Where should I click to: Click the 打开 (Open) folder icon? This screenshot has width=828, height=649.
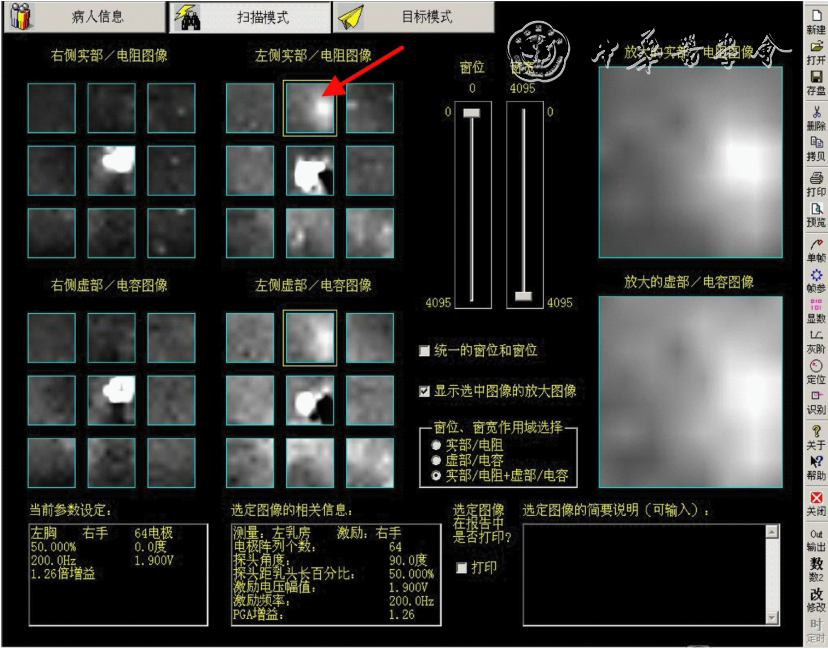[816, 51]
